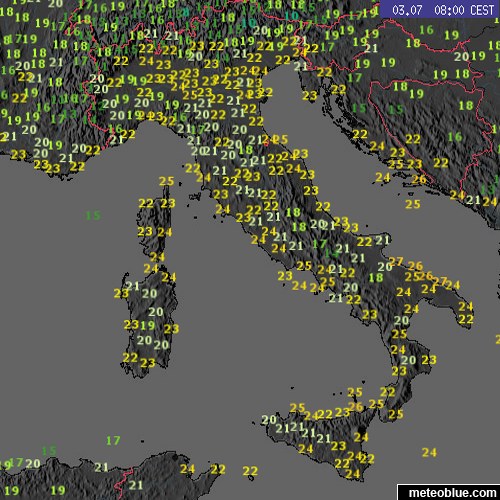Click the 21 on Sardinia's northwest corner
Image resolution: width=500 pixels, height=500 pixels.
132,286
